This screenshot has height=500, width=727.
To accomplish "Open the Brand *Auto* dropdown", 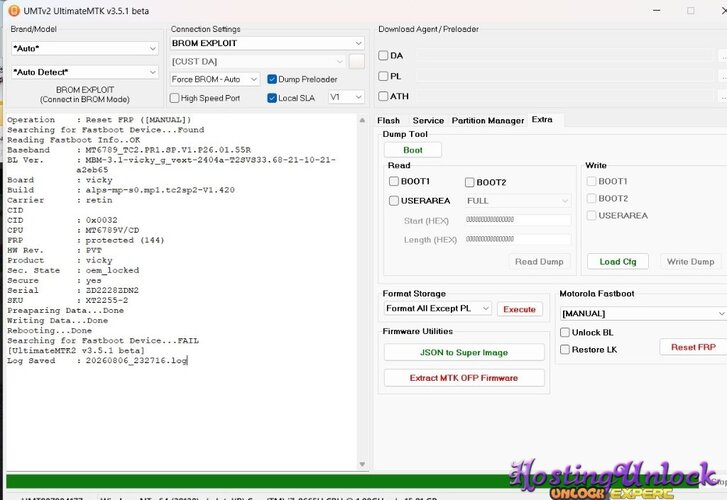I will 84,48.
